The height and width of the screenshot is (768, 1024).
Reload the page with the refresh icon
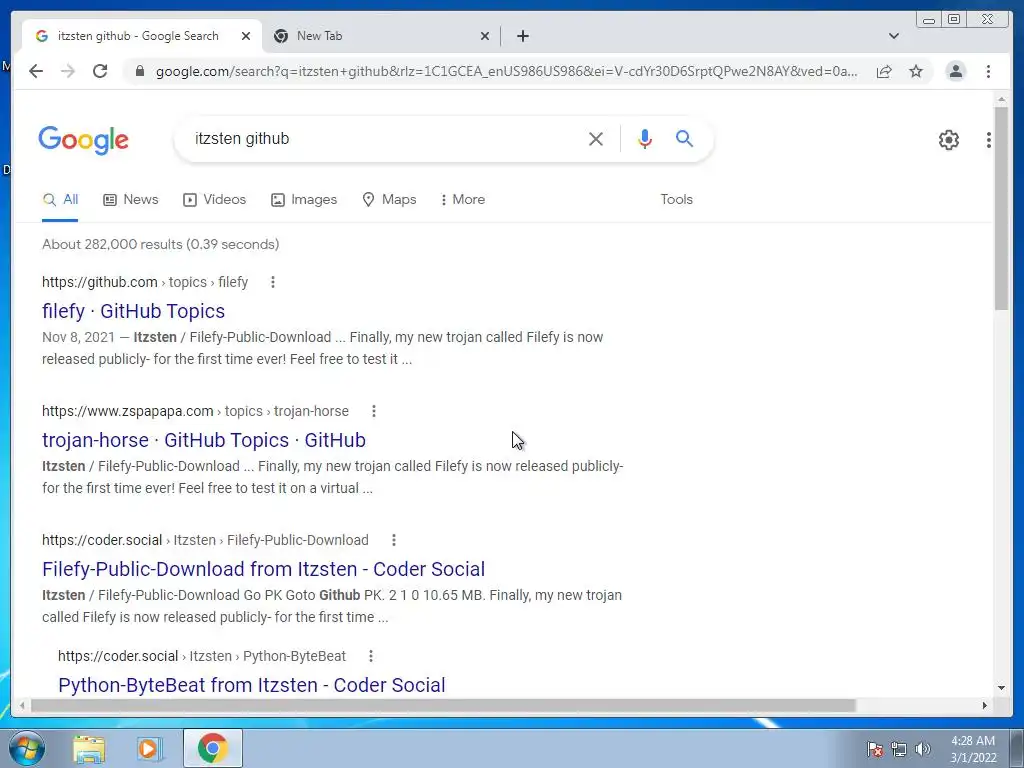pyautogui.click(x=100, y=71)
